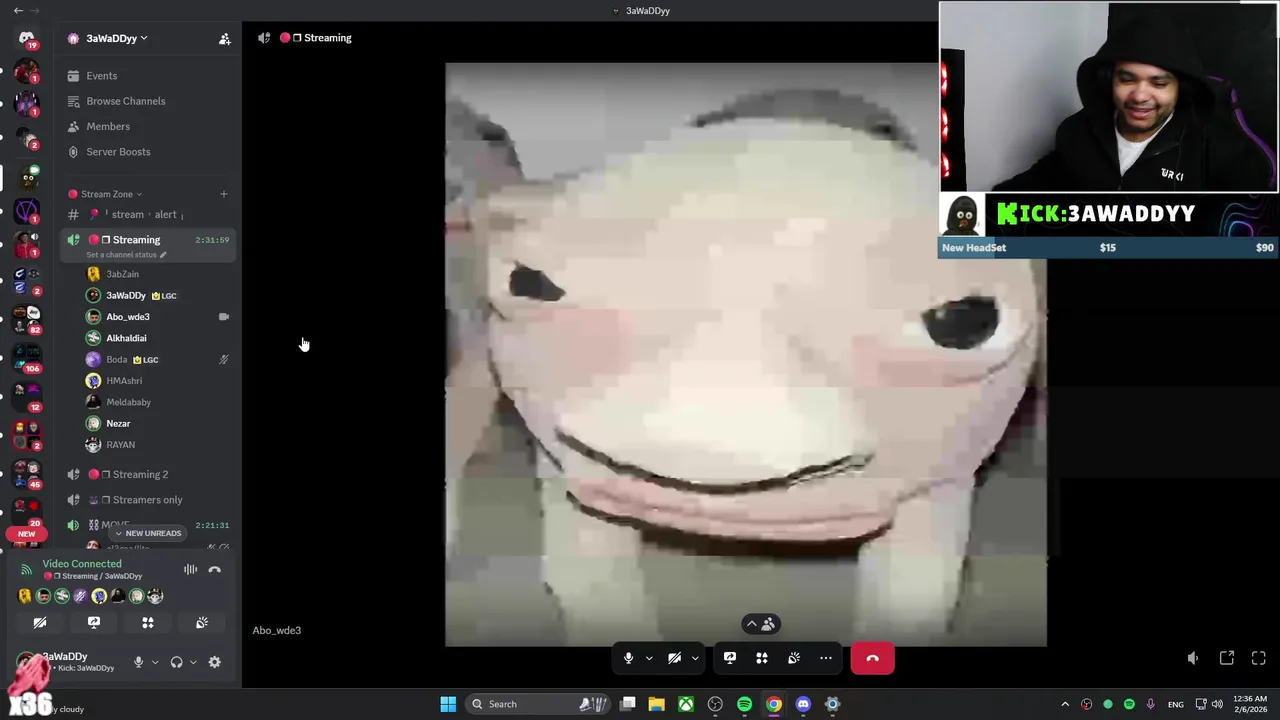Viewport: 1280px width, 720px height.
Task: Share screen from the left voice panel
Action: point(94,623)
